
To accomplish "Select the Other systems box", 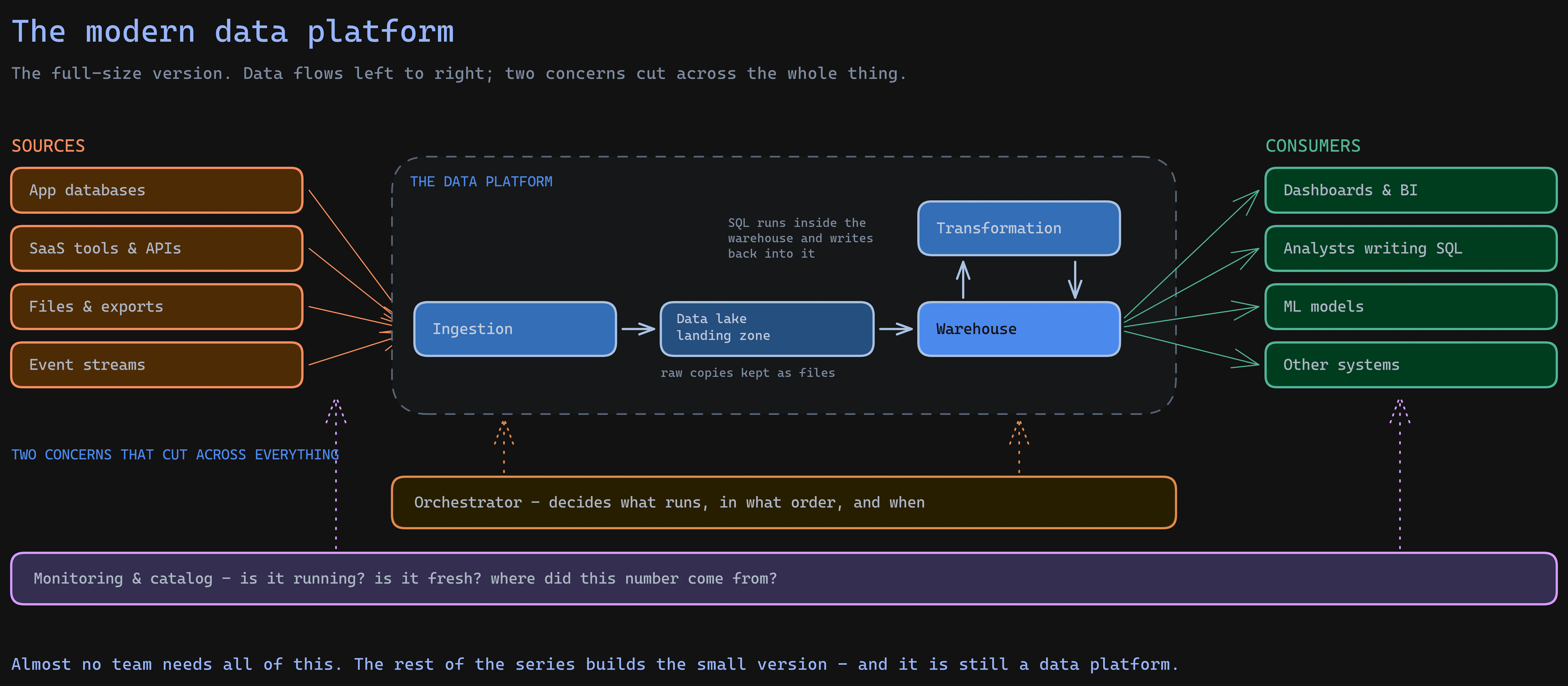I will pyautogui.click(x=1411, y=365).
